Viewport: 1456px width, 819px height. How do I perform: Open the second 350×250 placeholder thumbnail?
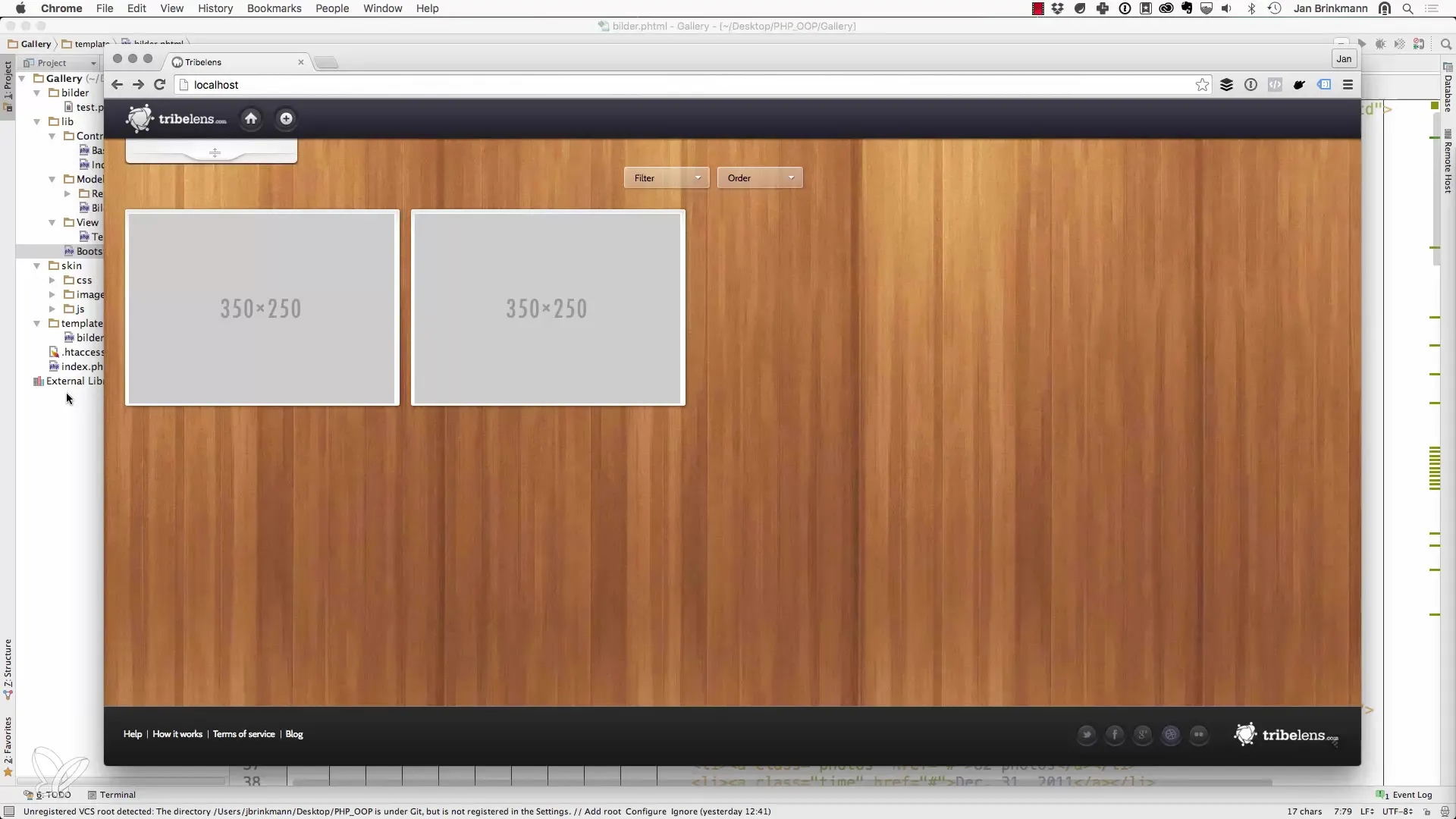(x=548, y=308)
